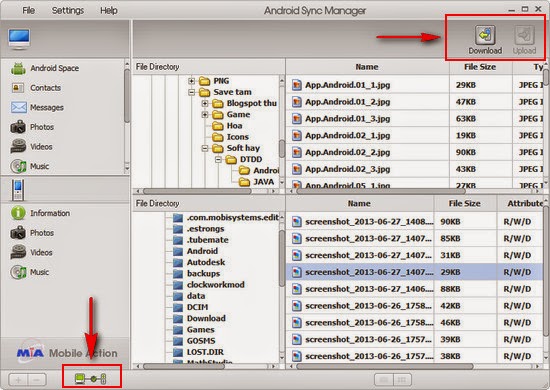Select file App.Android.01_2.jpg
Screen dimensions: 550x390
pyautogui.click(x=415, y=102)
